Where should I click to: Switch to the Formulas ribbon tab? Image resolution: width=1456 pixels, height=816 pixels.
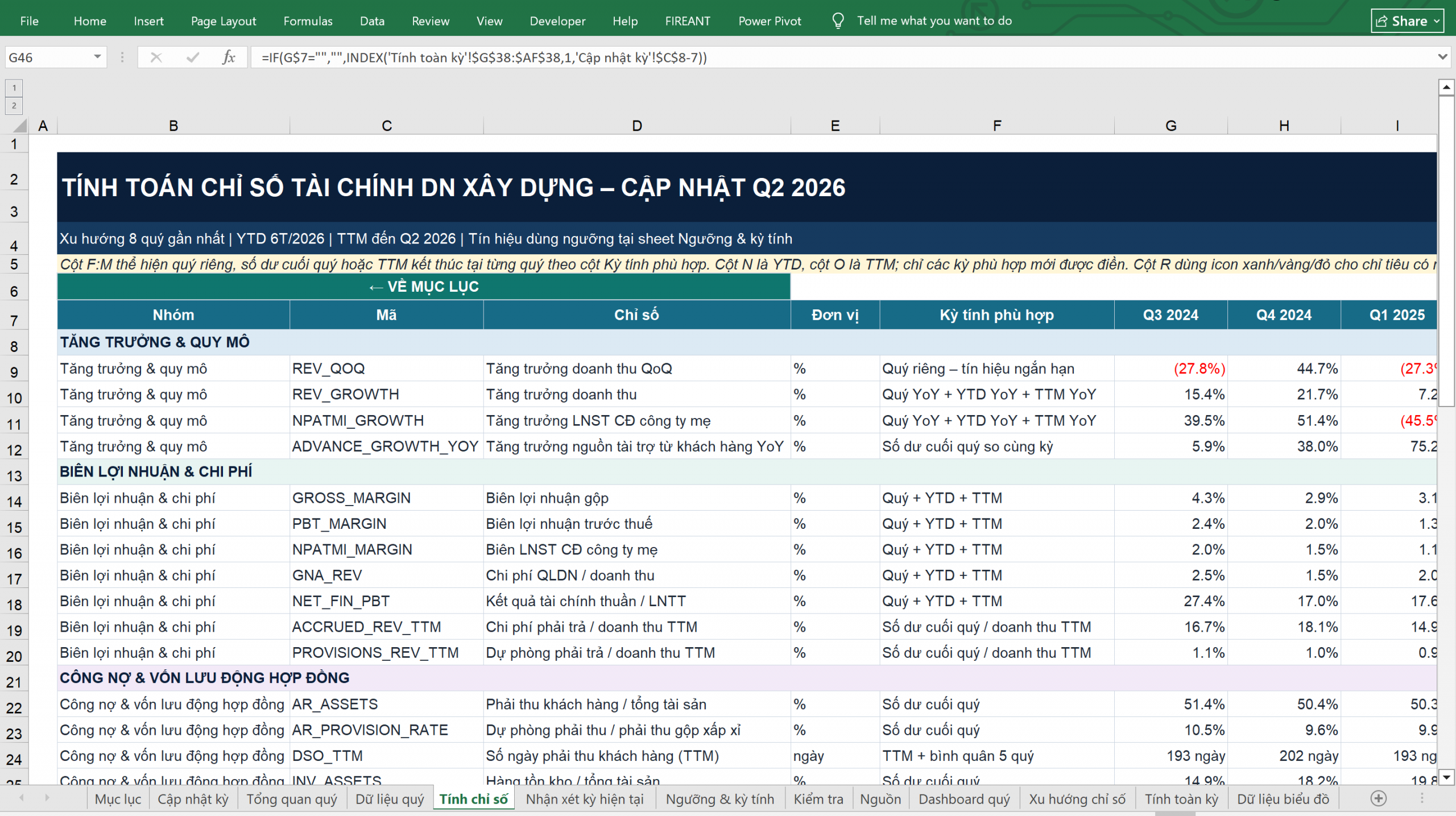coord(308,21)
